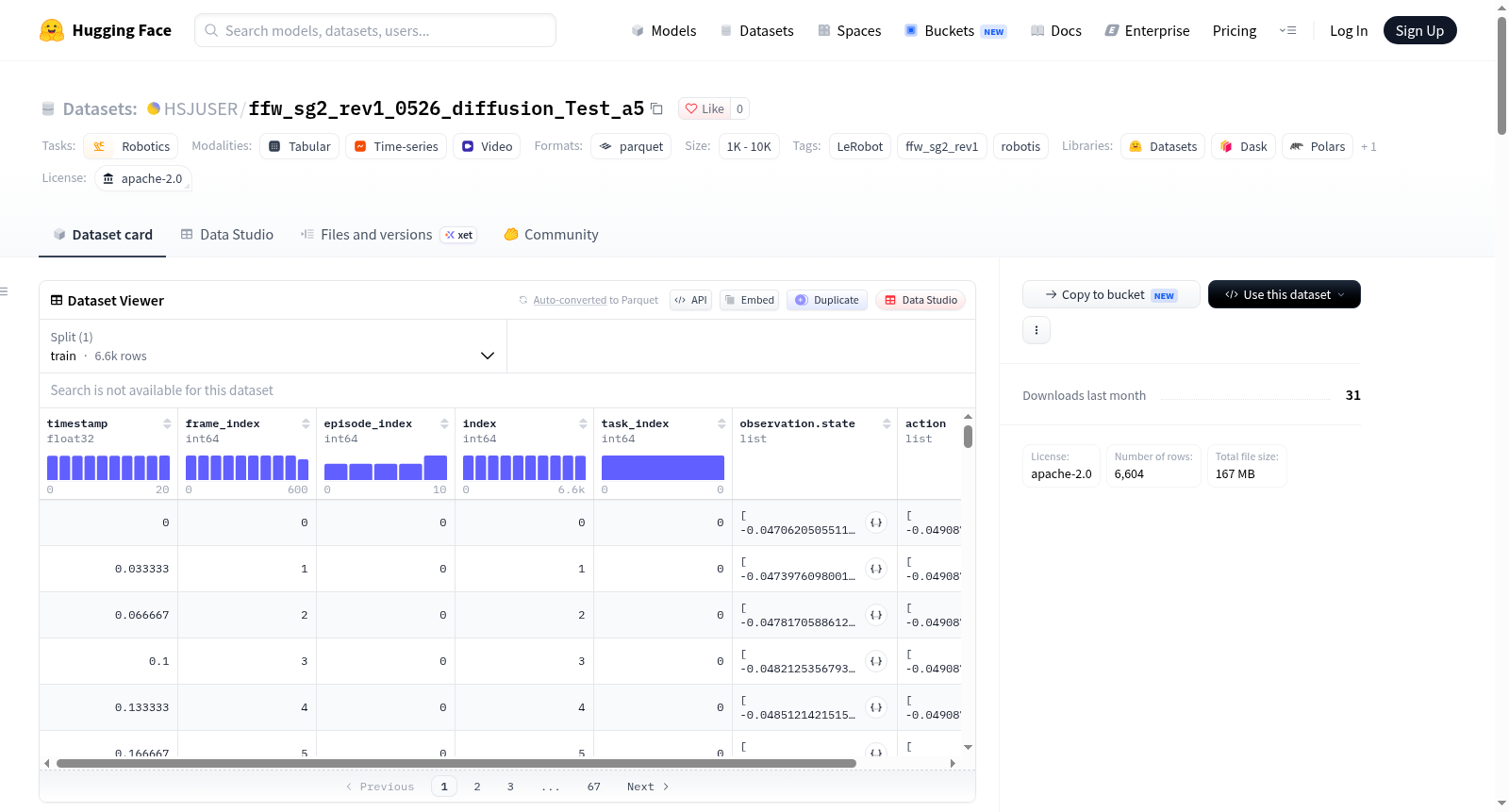Open the three-dot more options button
1509x812 pixels.
click(x=1036, y=330)
